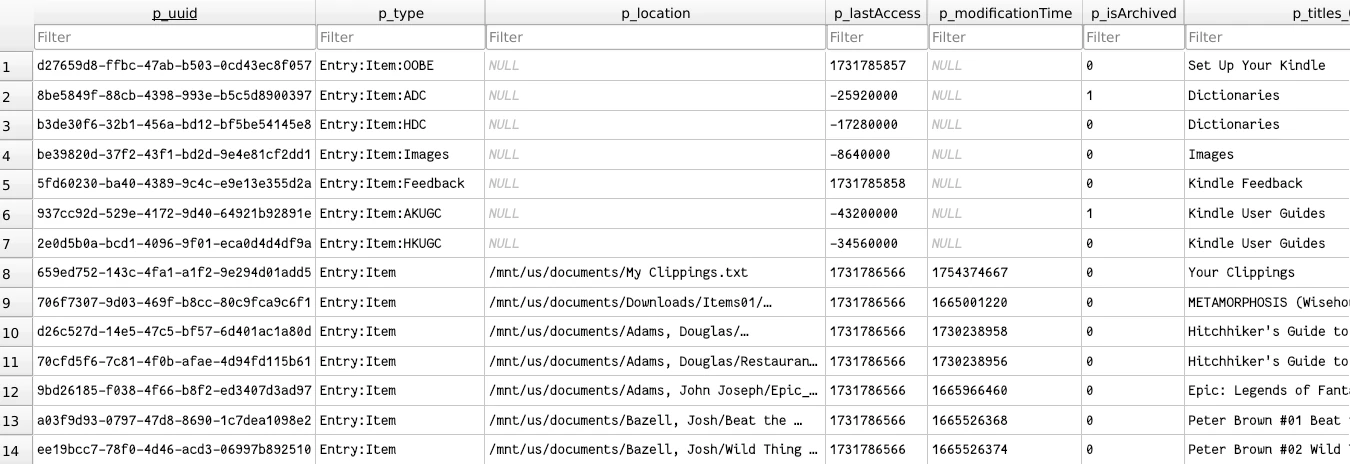The height and width of the screenshot is (464, 1350).
Task: Sort by the p_isArchived column header
Action: 1133,13
